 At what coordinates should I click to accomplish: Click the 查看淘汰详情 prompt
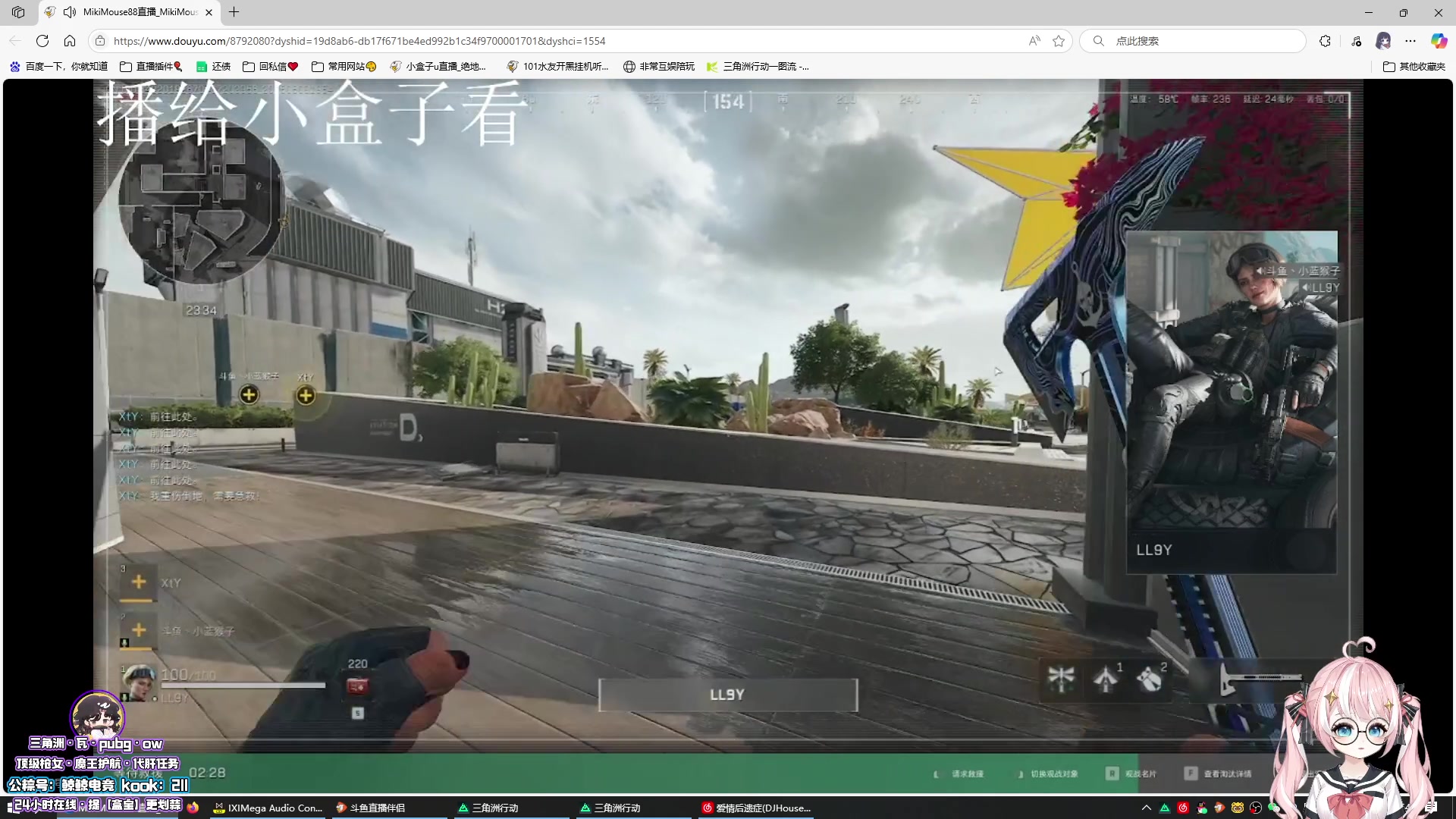[x=1219, y=773]
